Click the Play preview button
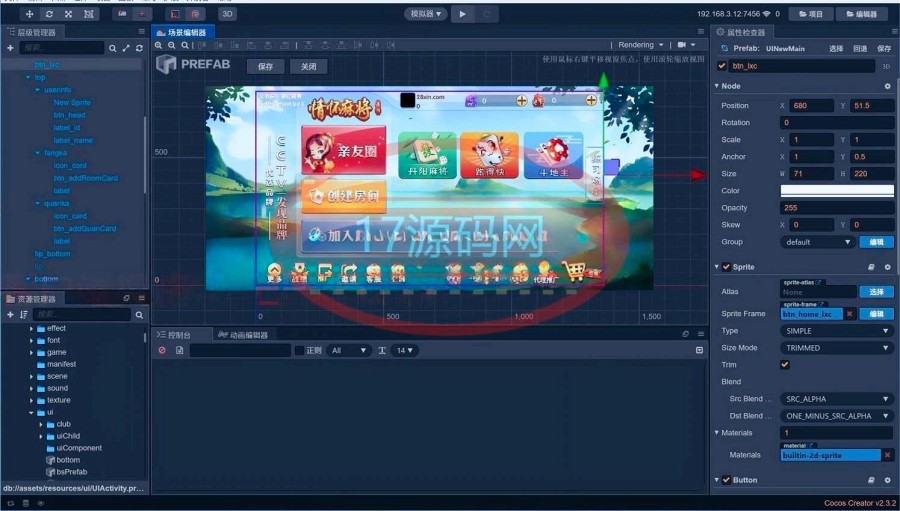The image size is (900, 511). click(x=463, y=14)
